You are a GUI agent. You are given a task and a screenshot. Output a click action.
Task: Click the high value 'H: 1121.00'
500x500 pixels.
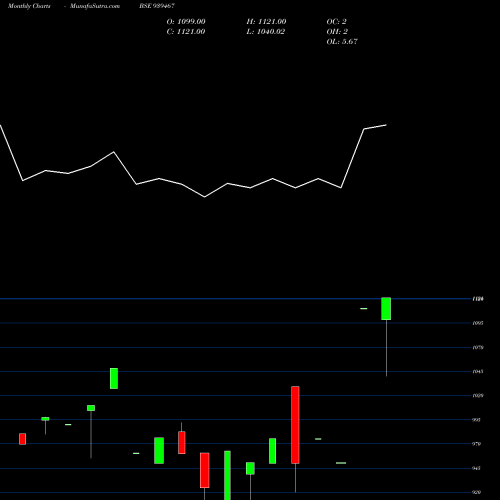[266, 22]
